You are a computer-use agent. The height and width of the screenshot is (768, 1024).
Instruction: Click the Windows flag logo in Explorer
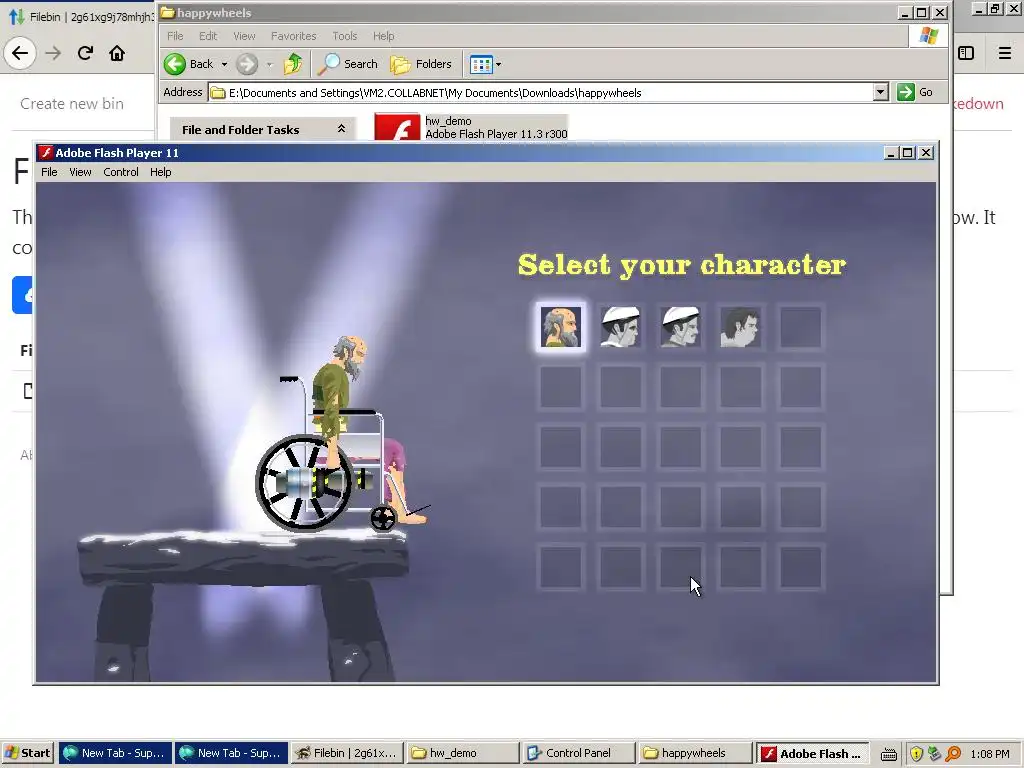(928, 36)
